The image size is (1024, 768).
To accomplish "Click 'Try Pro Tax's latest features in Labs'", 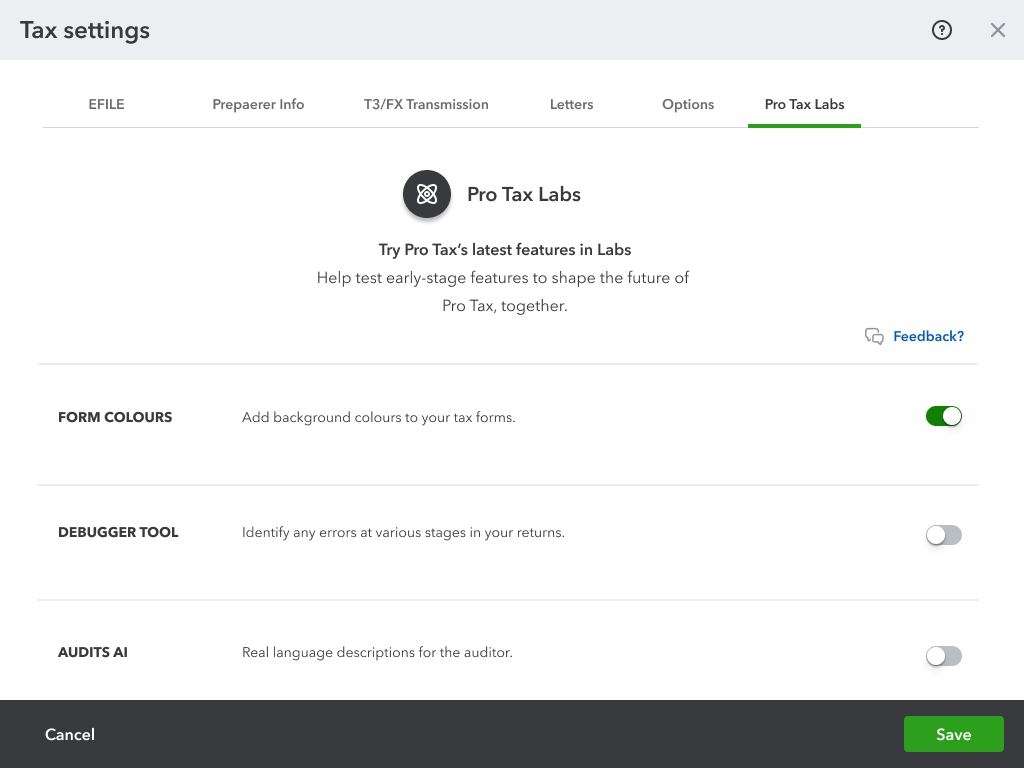I will 505,250.
